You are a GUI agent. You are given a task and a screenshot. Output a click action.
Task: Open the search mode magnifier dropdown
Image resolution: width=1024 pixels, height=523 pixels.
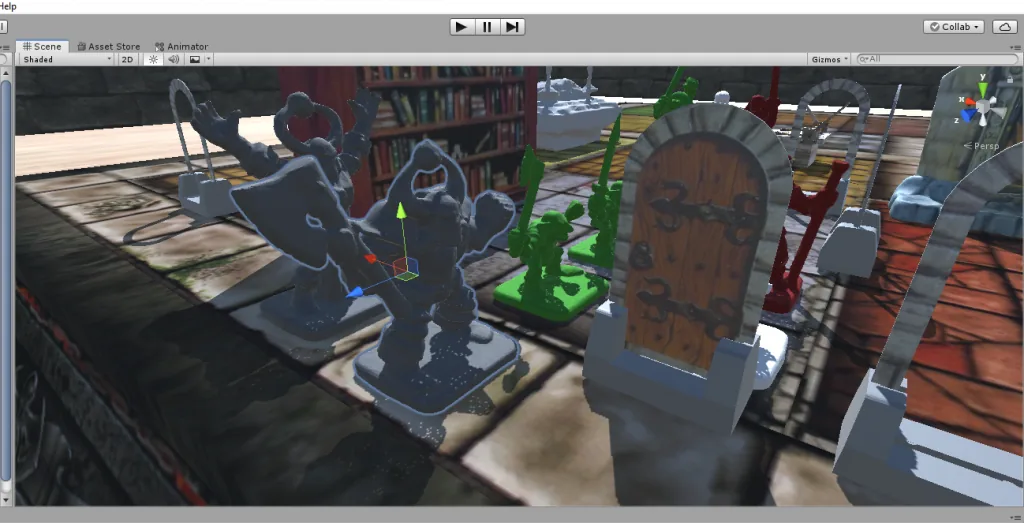[x=863, y=59]
